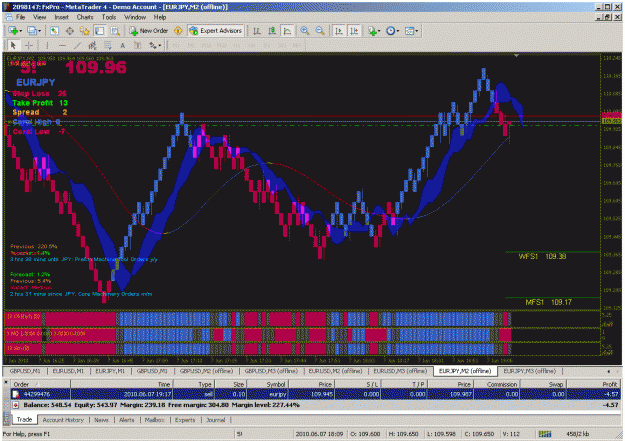The height and width of the screenshot is (441, 625).
Task: Click the chart tabs scroll-right arrow
Action: tap(617, 371)
